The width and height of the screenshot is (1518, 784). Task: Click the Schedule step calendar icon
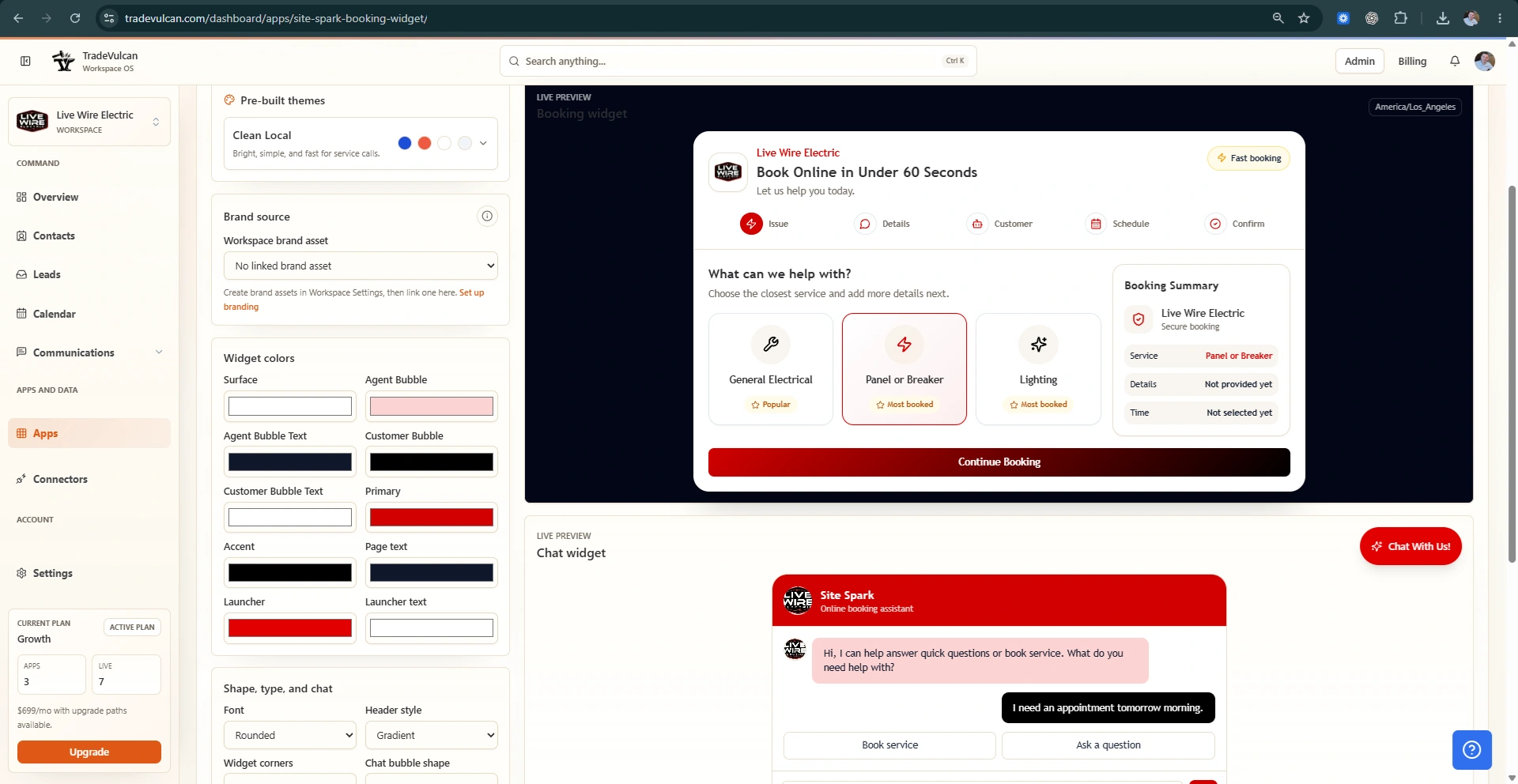(1096, 224)
